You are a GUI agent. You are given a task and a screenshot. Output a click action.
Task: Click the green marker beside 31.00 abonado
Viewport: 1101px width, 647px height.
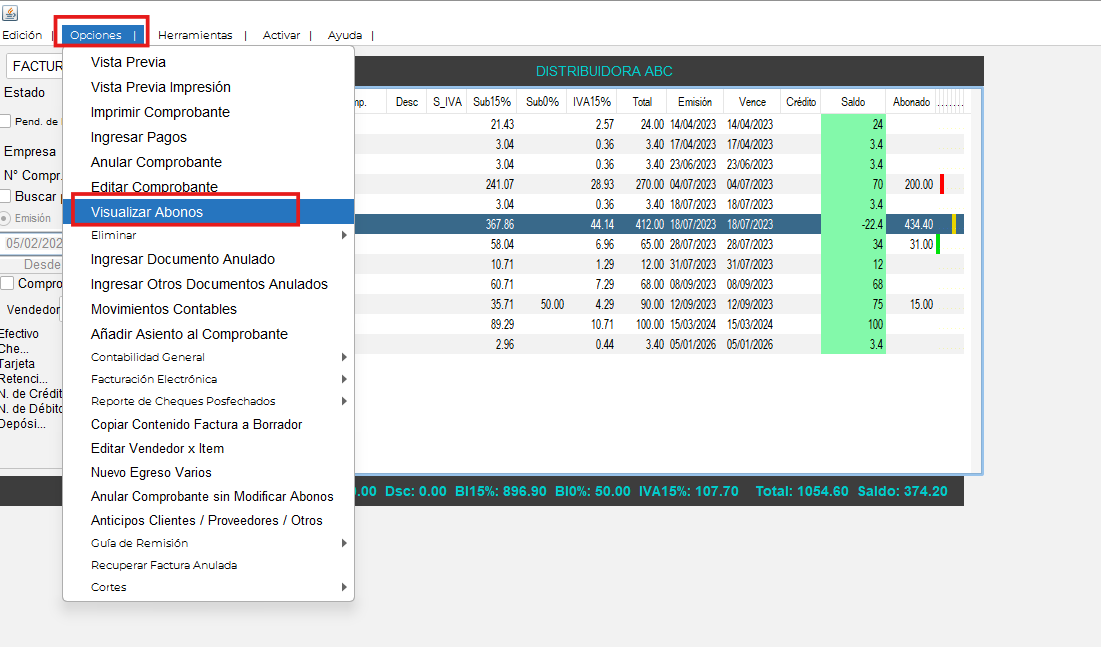(x=938, y=244)
